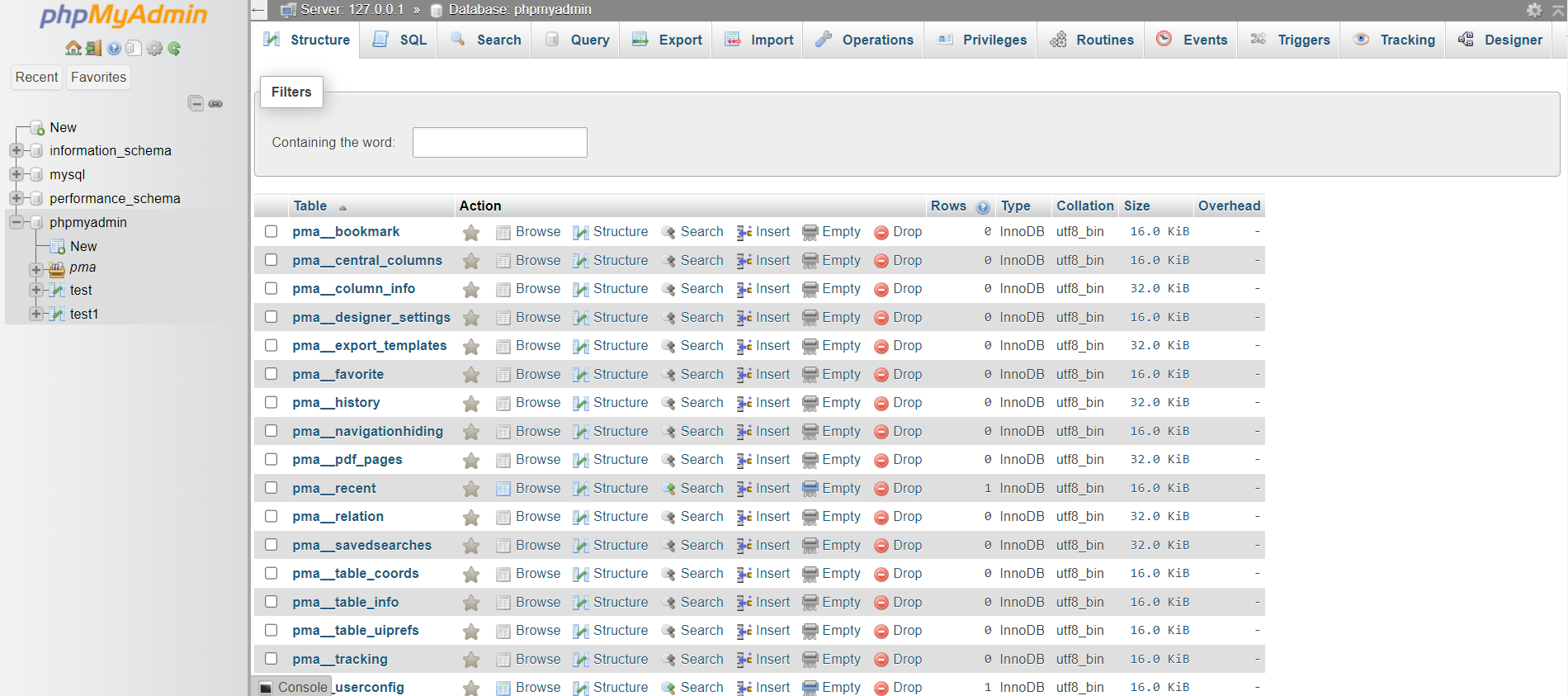Expand performance_schema database node
Screen dimensions: 1568x696
click(17, 198)
